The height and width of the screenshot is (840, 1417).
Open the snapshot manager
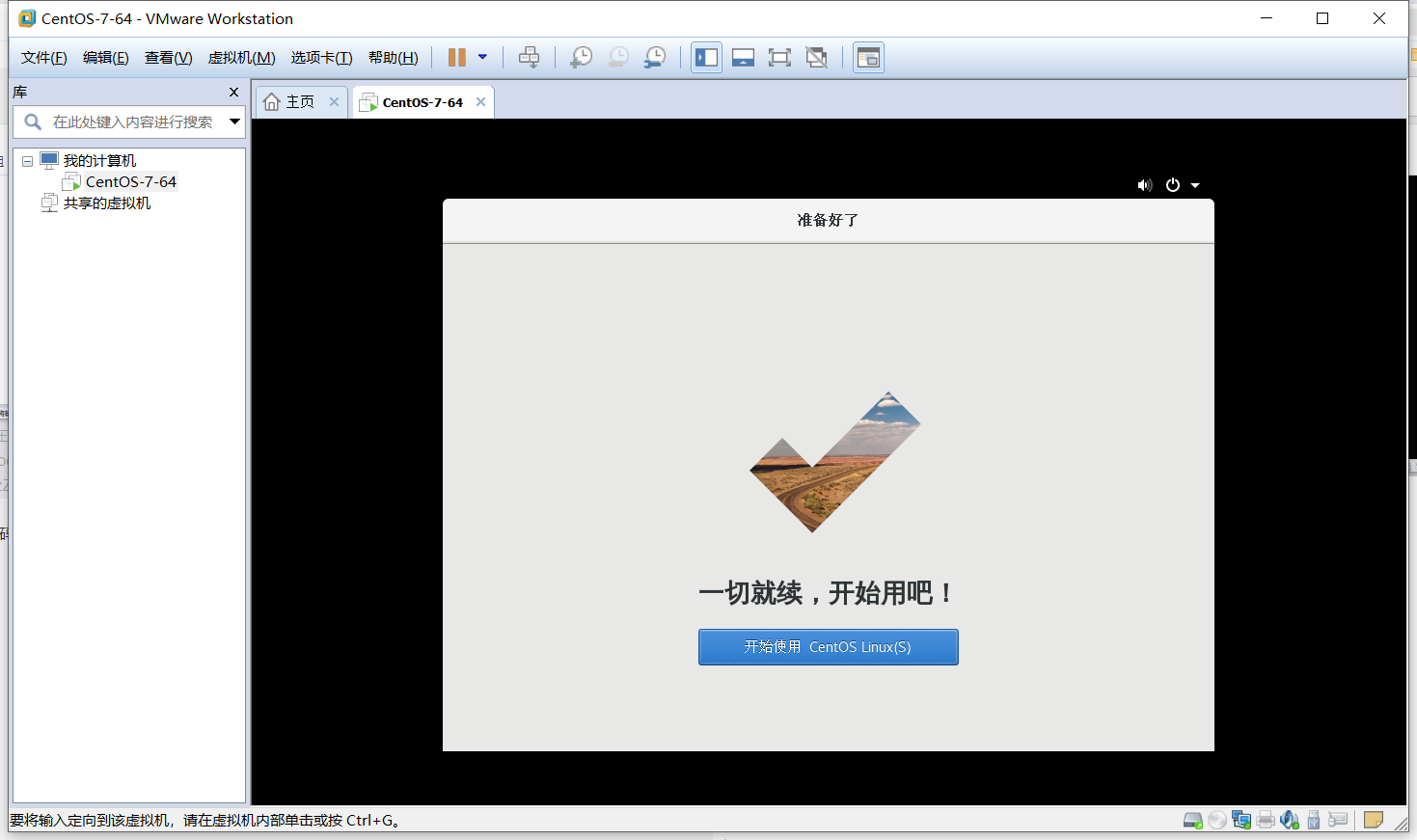(654, 58)
